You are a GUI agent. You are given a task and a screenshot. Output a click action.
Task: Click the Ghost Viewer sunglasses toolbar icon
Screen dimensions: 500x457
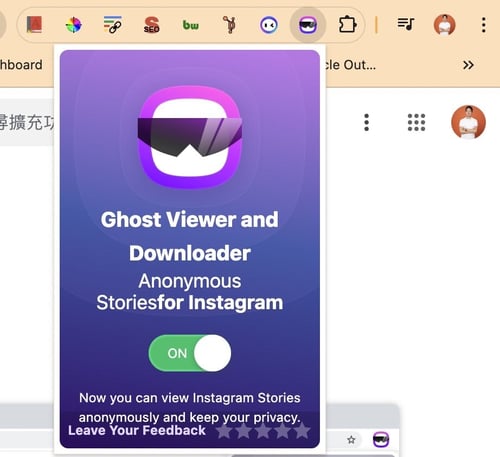click(308, 25)
